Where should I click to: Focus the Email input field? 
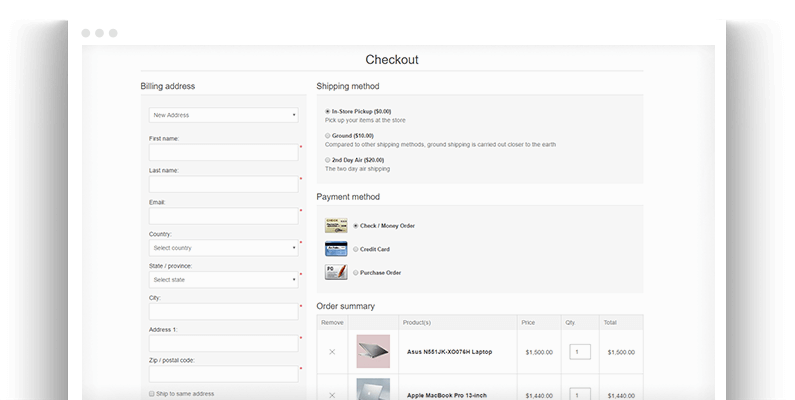[223, 216]
